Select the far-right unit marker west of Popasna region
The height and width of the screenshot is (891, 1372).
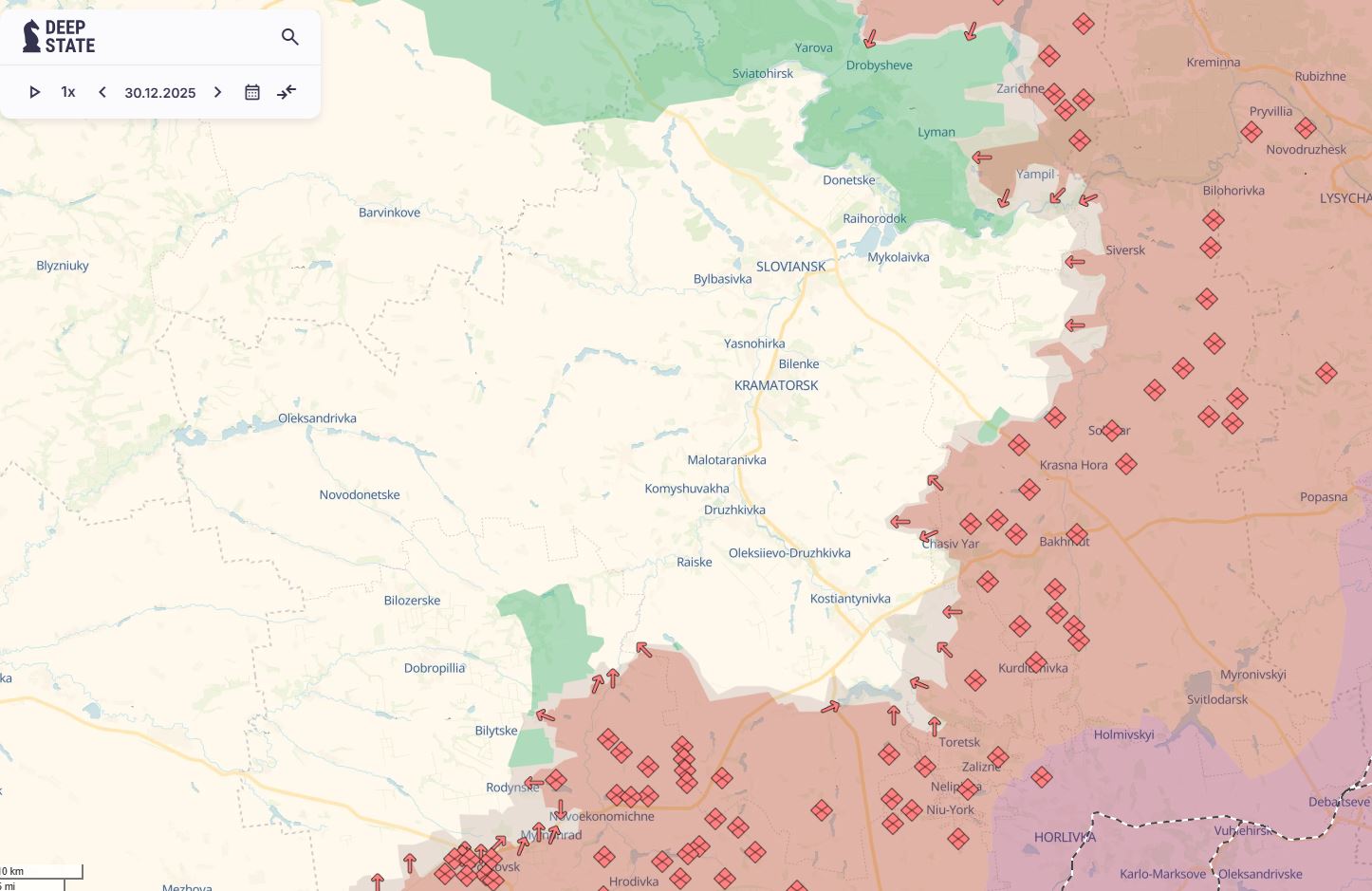pyautogui.click(x=1326, y=373)
